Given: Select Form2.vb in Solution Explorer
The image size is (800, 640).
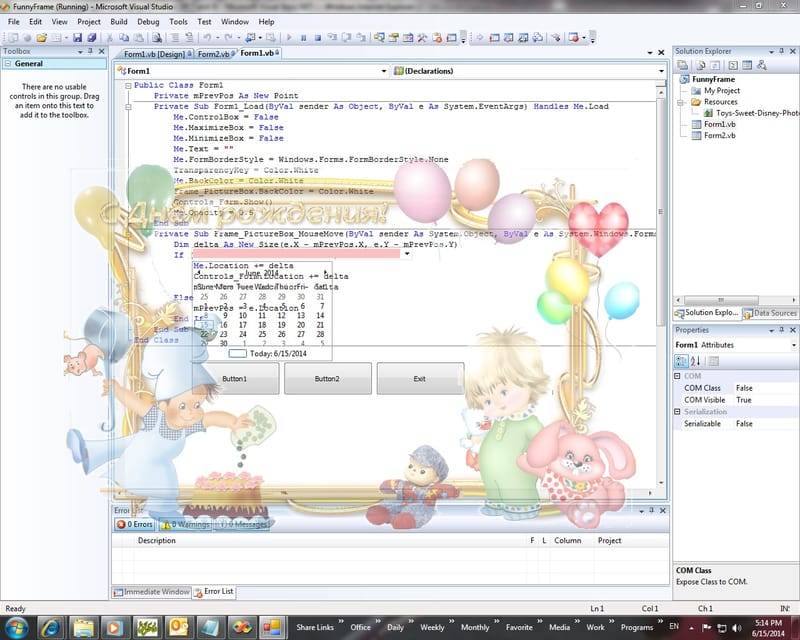Looking at the screenshot, I should (x=719, y=136).
